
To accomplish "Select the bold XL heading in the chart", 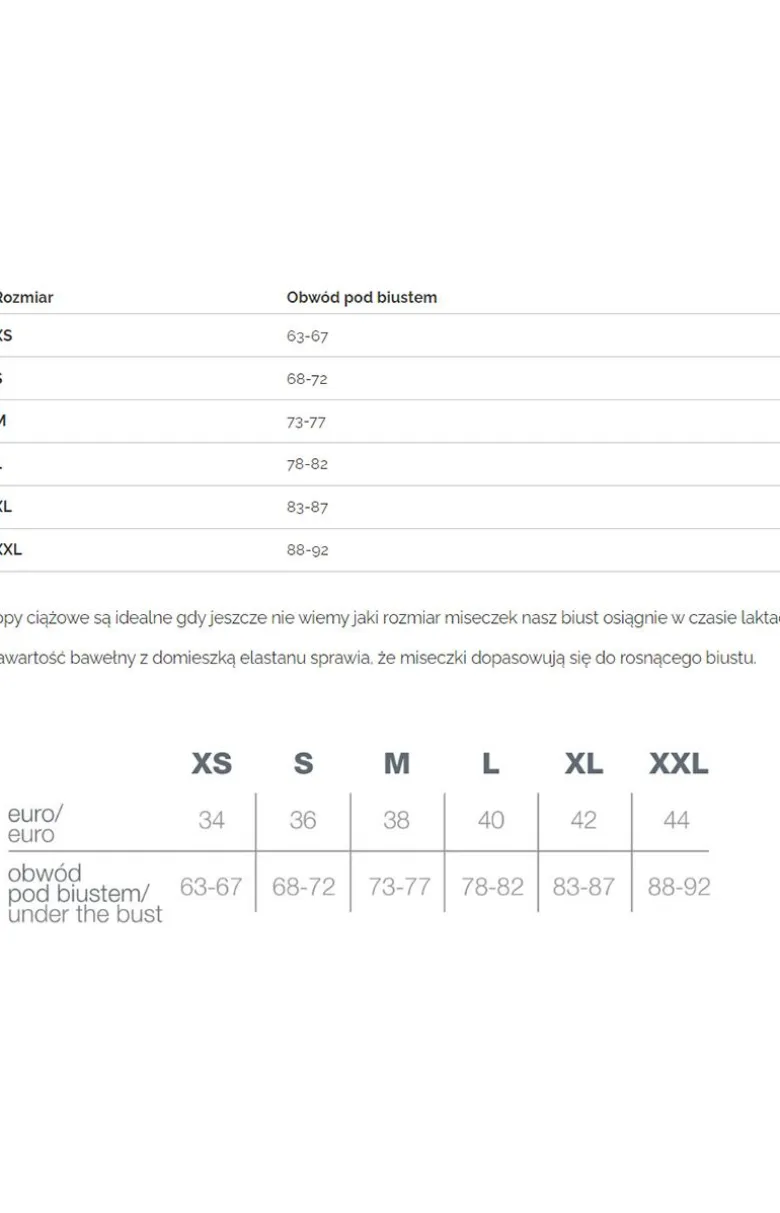I will (x=584, y=764).
